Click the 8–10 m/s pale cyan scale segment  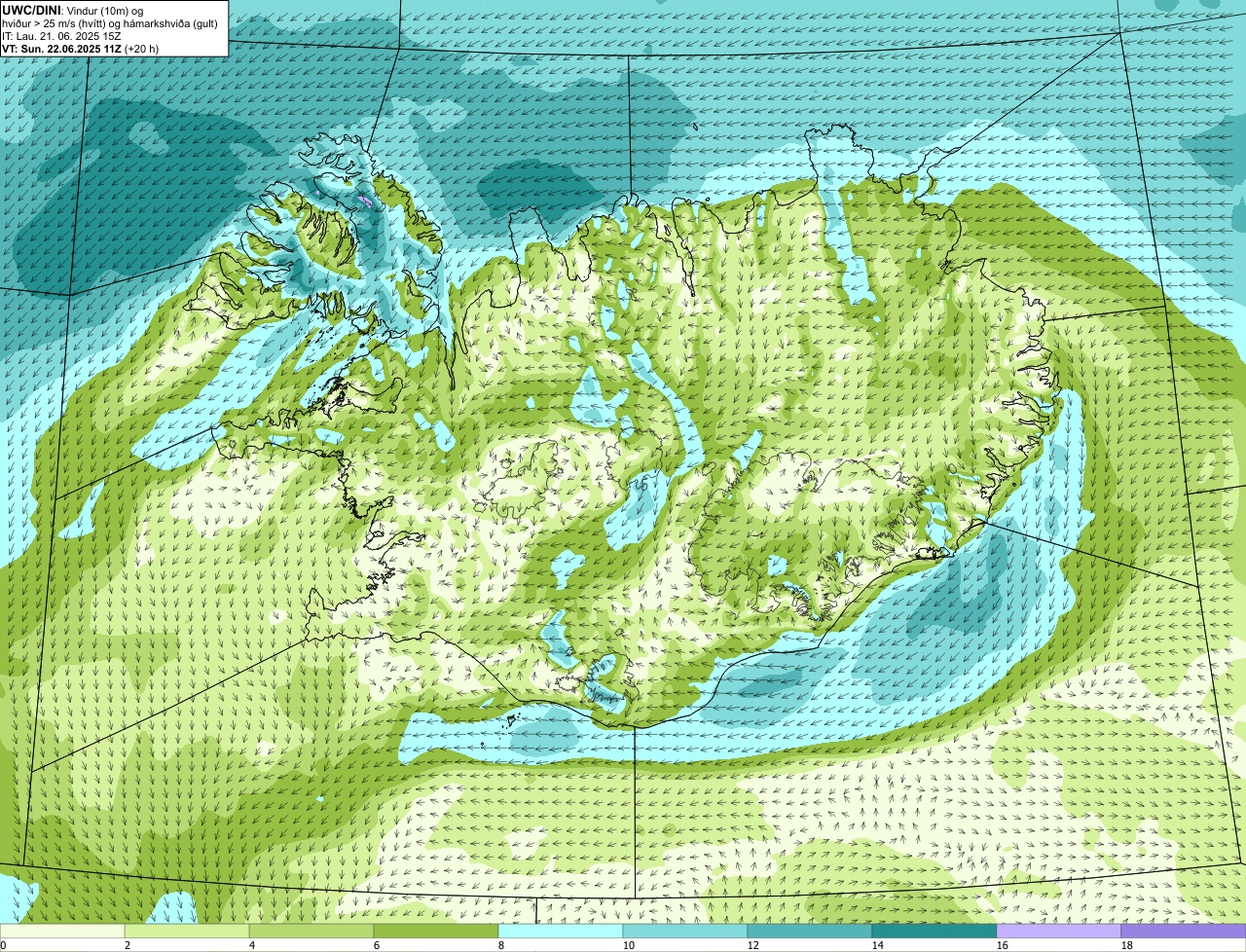coord(561,931)
